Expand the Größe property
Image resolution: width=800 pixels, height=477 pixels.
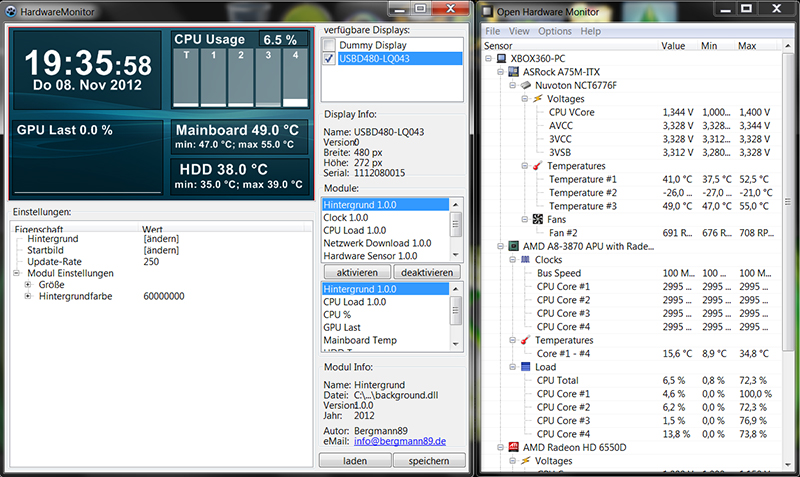pyautogui.click(x=28, y=285)
